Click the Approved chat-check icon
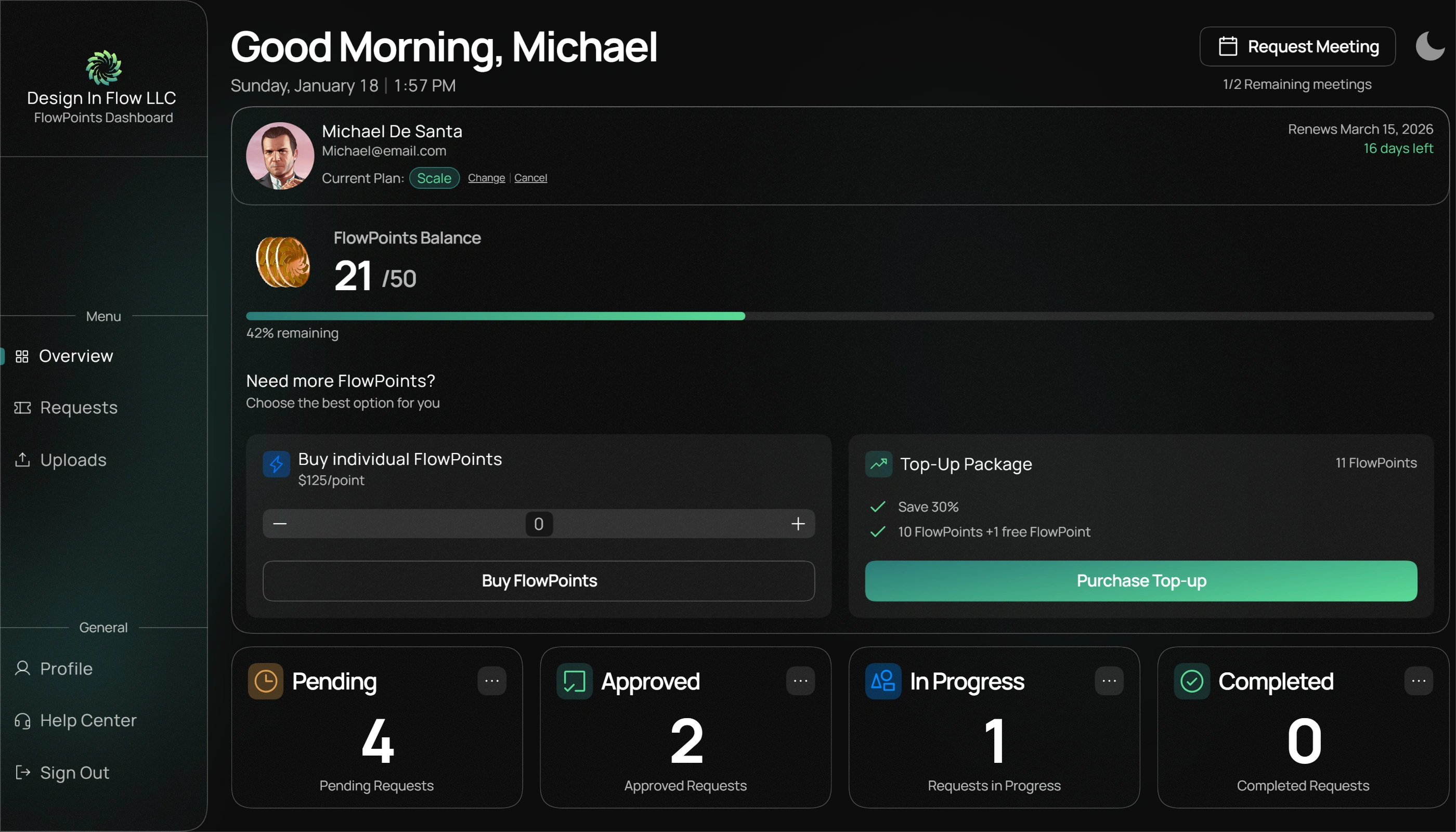Image resolution: width=1456 pixels, height=832 pixels. pyautogui.click(x=574, y=681)
